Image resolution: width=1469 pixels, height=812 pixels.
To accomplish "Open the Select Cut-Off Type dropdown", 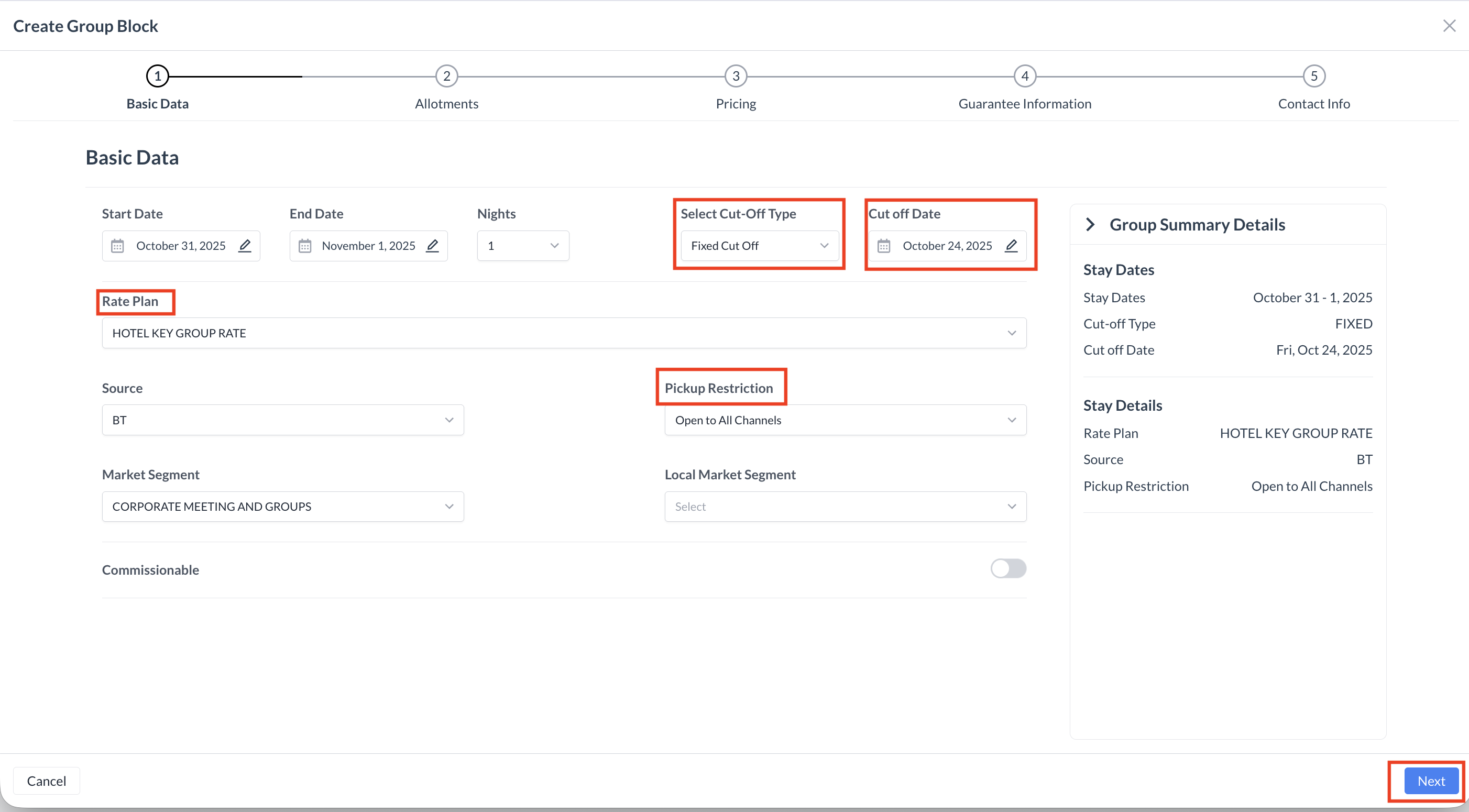I will click(x=759, y=246).
